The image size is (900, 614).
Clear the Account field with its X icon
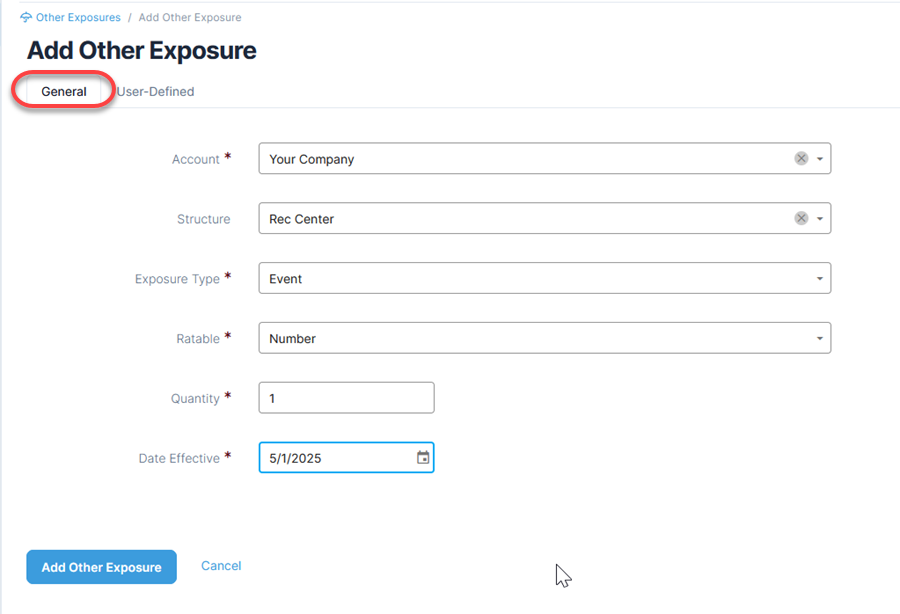coord(801,158)
